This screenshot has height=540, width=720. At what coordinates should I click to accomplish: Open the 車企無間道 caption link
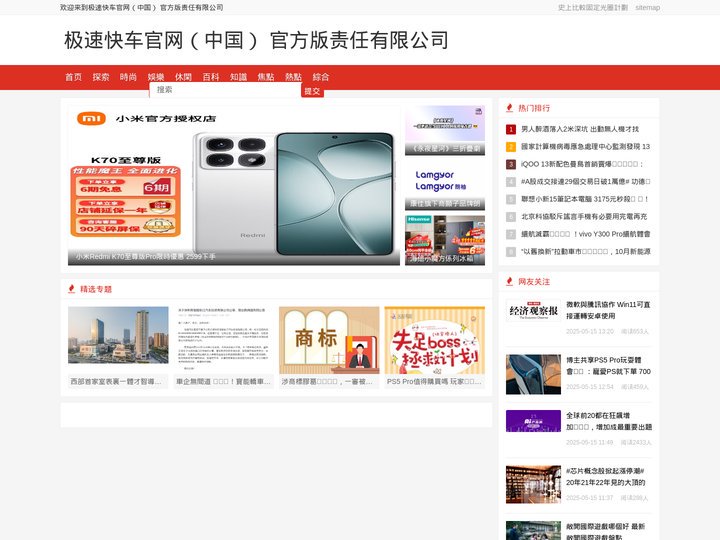point(223,382)
